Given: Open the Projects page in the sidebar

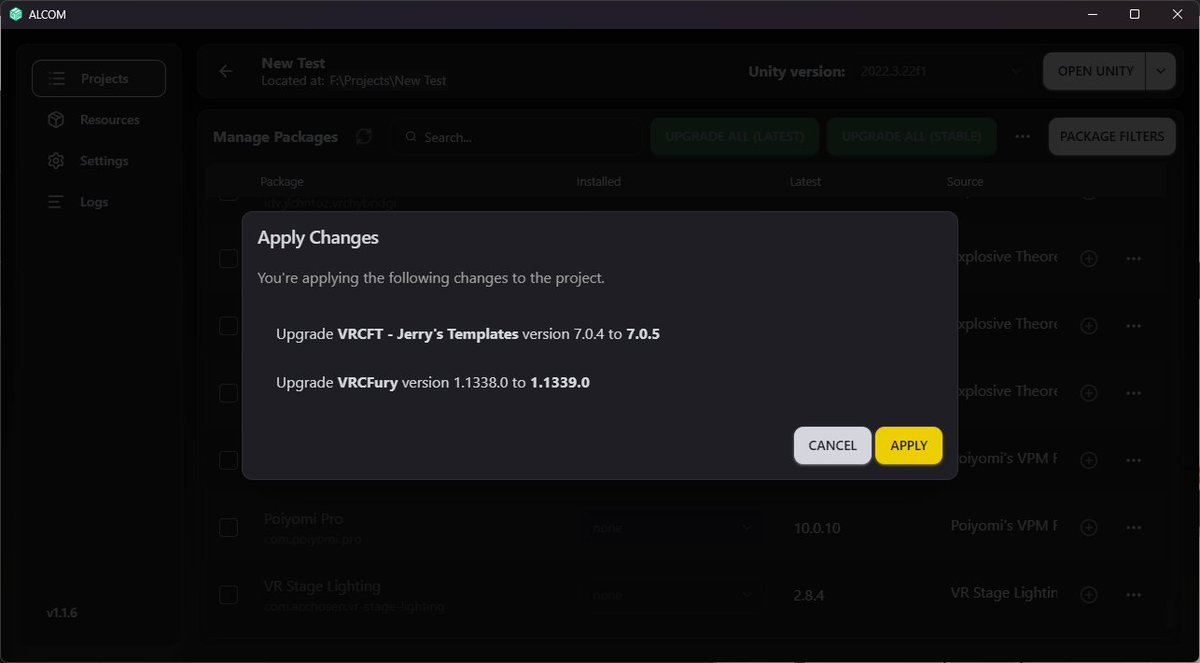Looking at the screenshot, I should click(99, 78).
